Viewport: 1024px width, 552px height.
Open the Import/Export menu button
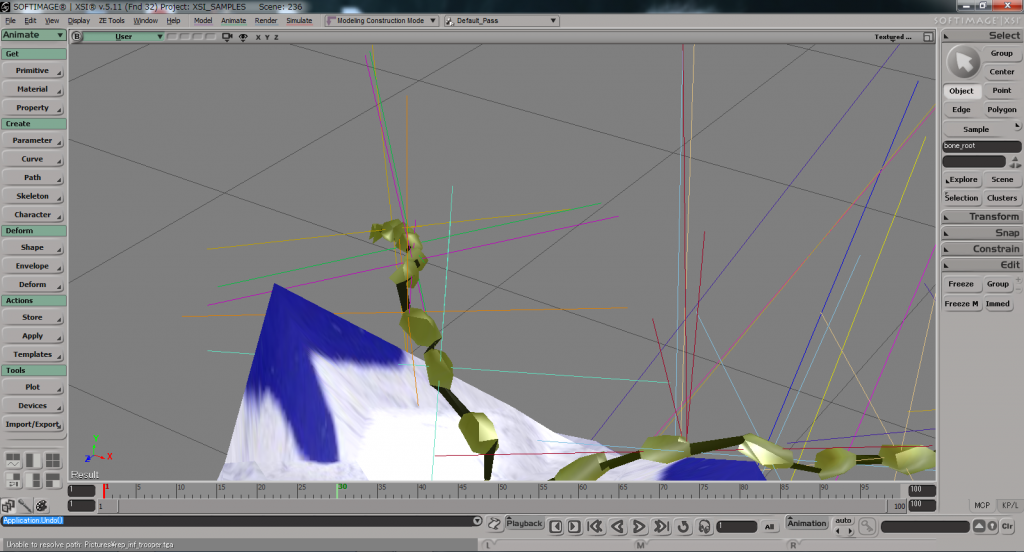[33, 425]
